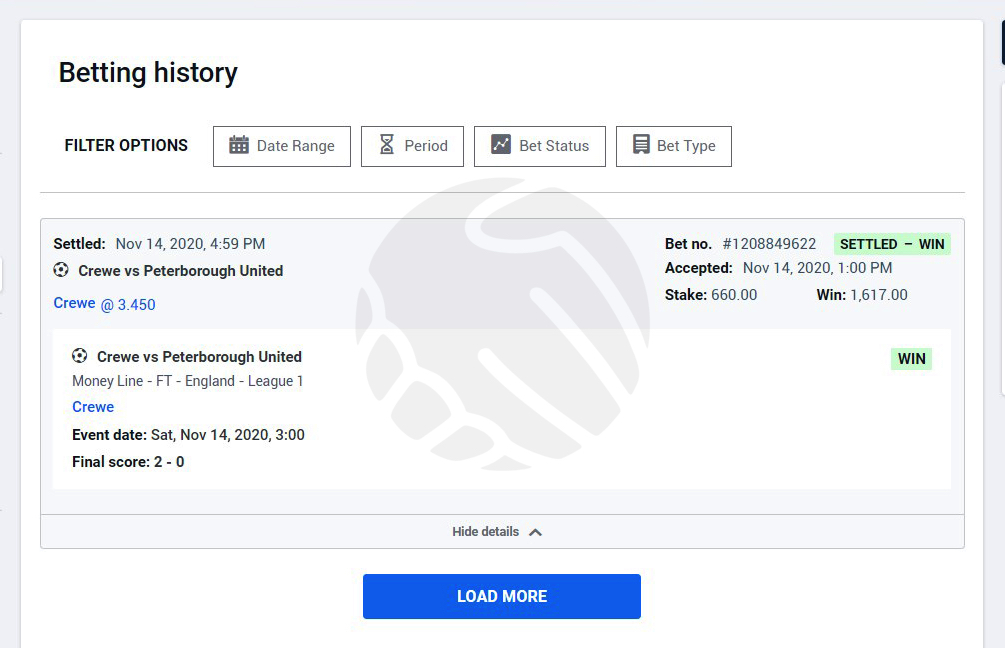Click the green WIN badge in details
Image resolution: width=1005 pixels, height=648 pixels.
tap(911, 359)
